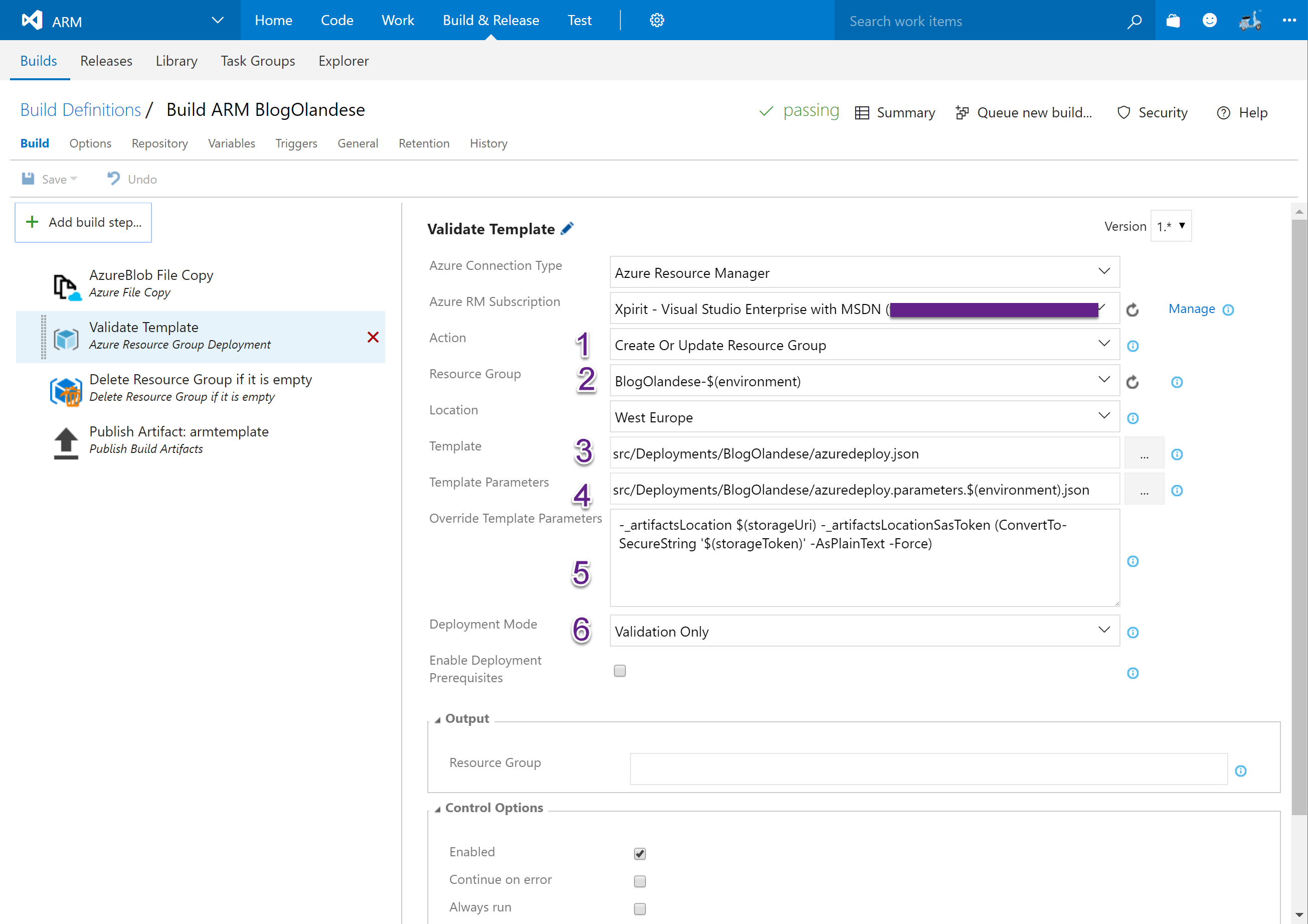This screenshot has height=924, width=1308.
Task: Enable Deployment Prerequisites checkbox
Action: pyautogui.click(x=620, y=671)
